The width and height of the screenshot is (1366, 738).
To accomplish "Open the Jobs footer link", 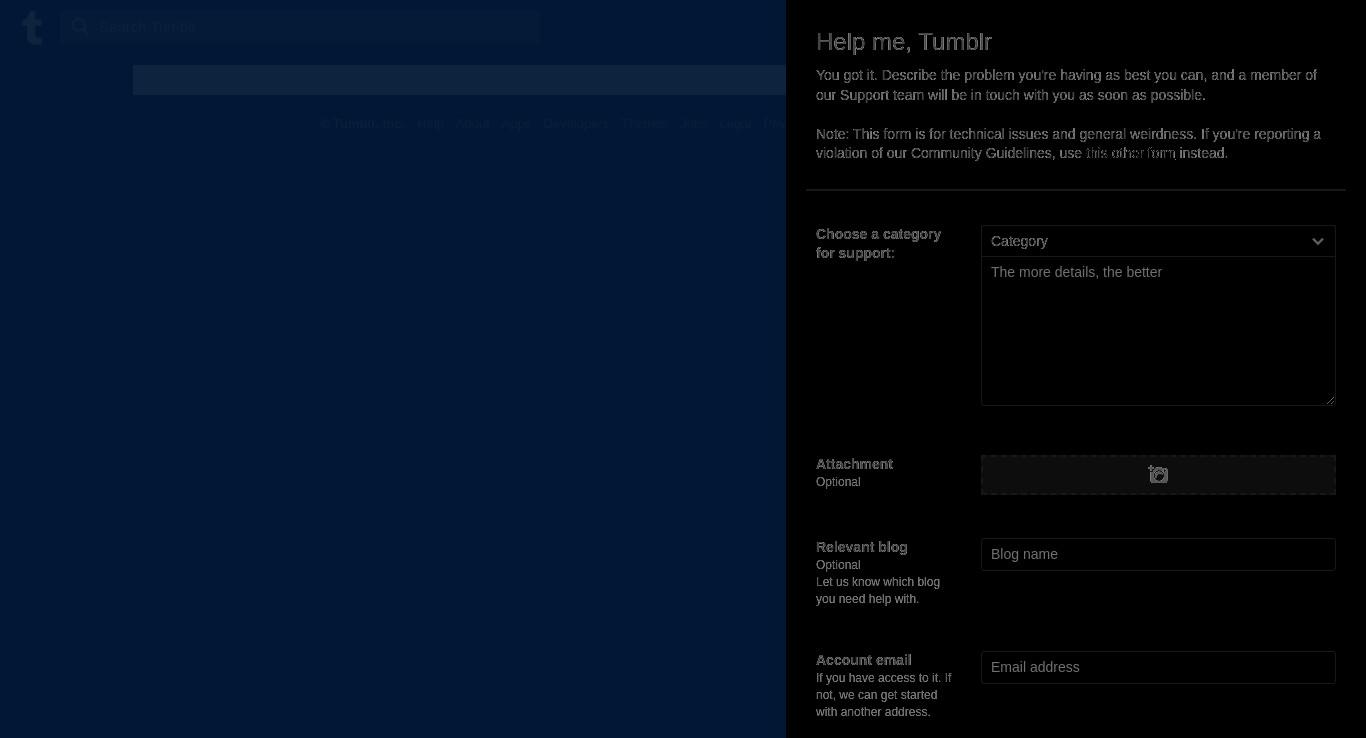I will (693, 124).
